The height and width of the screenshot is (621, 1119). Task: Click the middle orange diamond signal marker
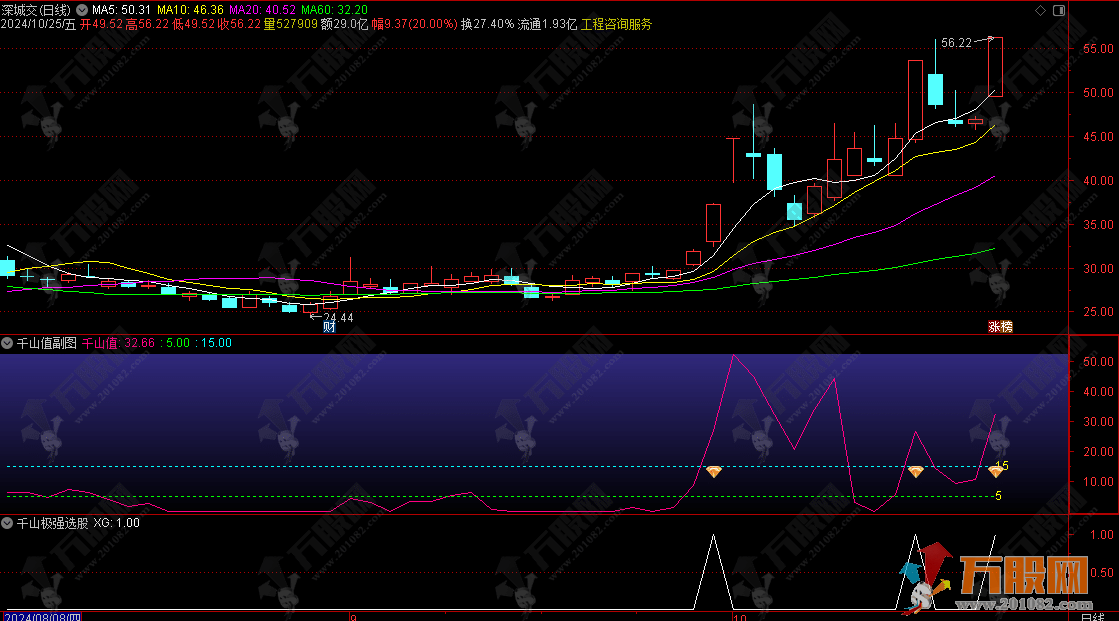point(916,472)
